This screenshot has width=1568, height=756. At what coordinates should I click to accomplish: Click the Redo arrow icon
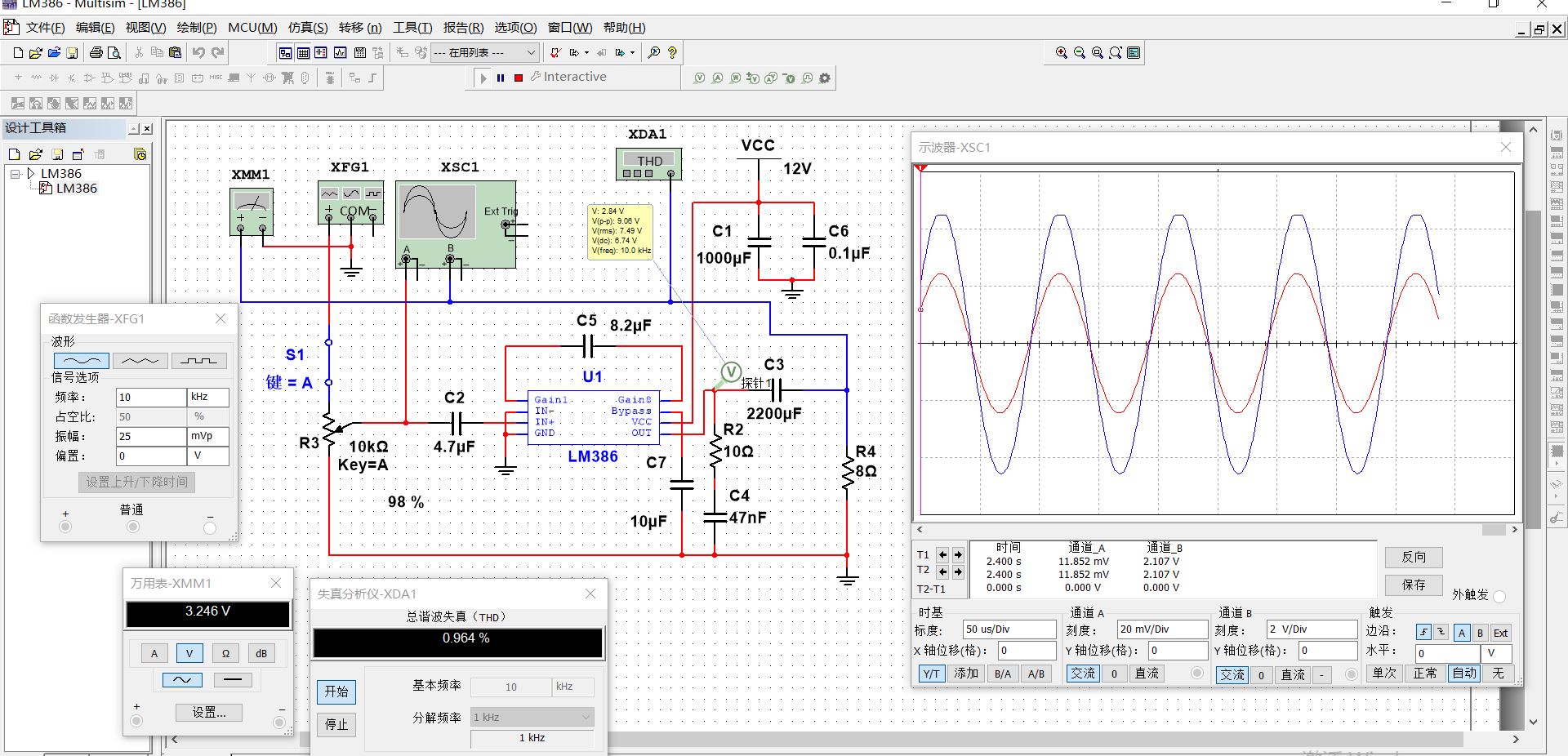tap(217, 53)
